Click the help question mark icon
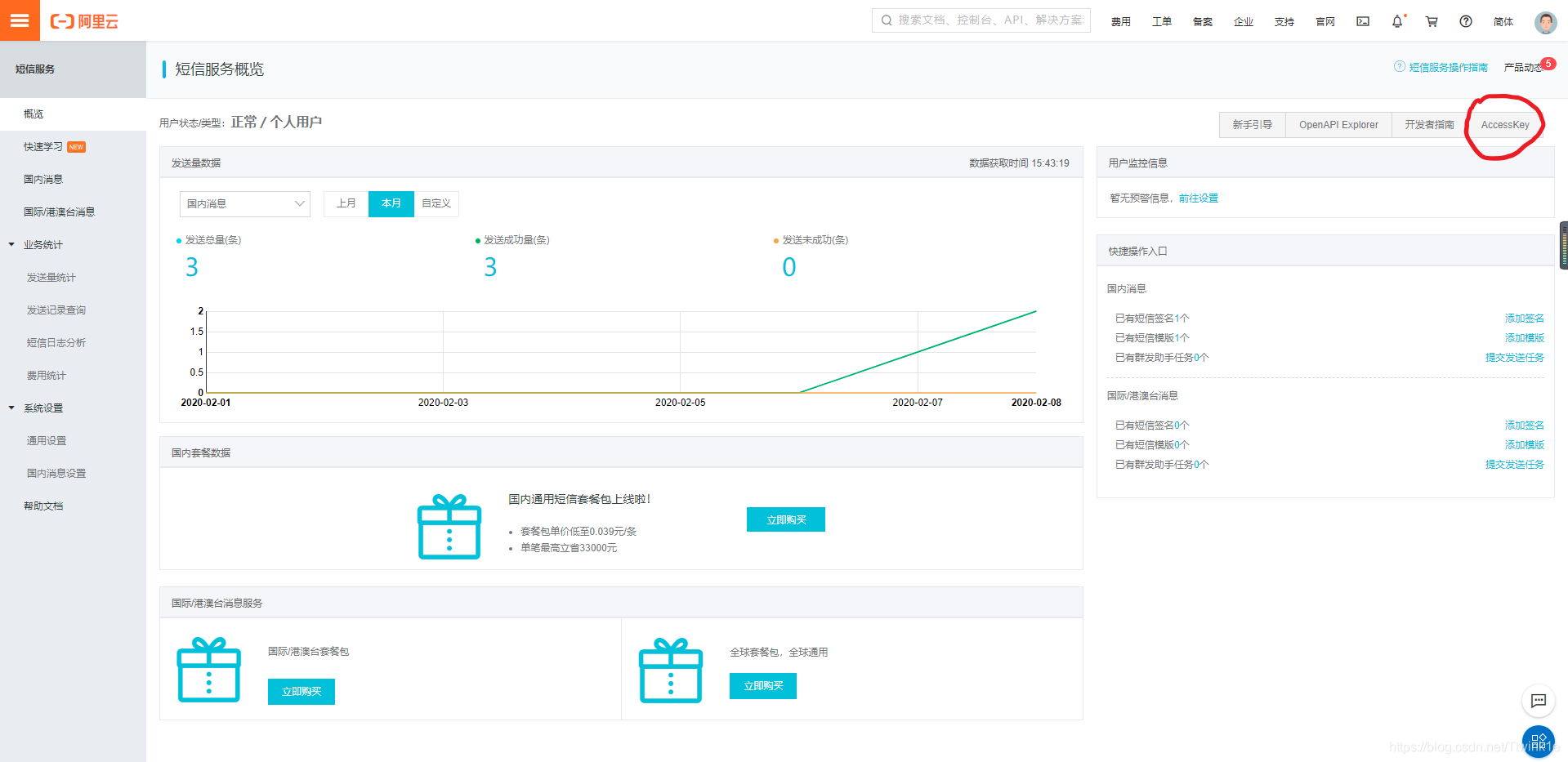The width and height of the screenshot is (1568, 762). 1466,22
